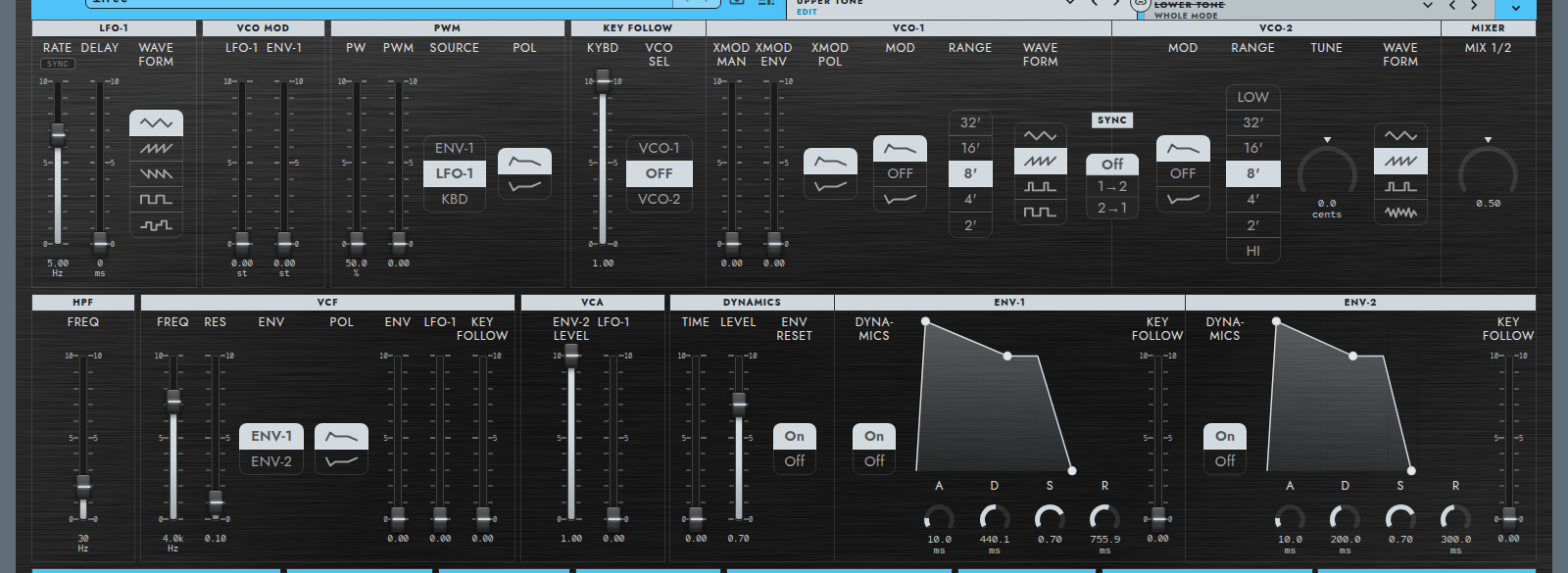Image resolution: width=1568 pixels, height=573 pixels.
Task: Select VCO-2 sine waveform
Action: (x=1400, y=135)
